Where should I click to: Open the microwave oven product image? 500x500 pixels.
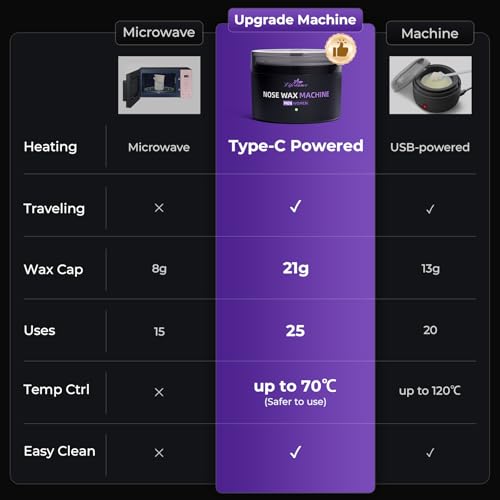pos(159,85)
